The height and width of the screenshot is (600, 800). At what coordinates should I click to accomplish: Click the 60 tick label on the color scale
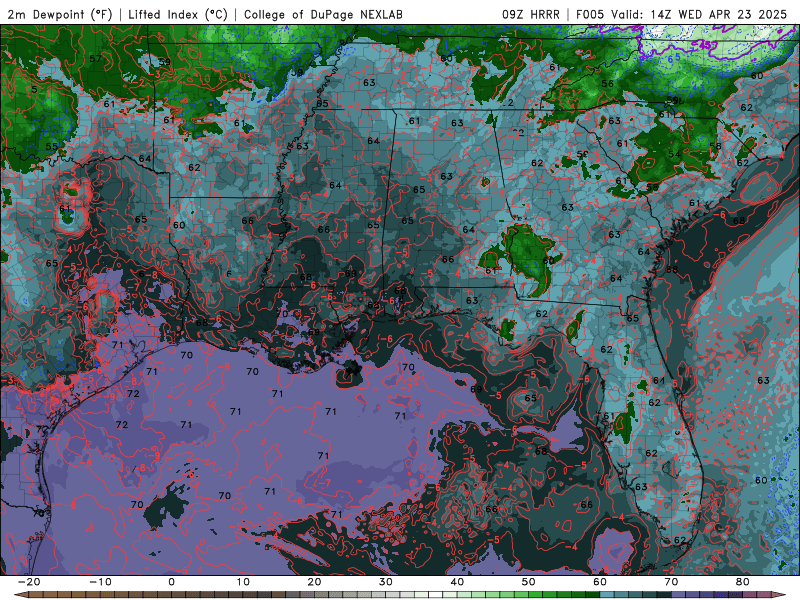coord(600,582)
